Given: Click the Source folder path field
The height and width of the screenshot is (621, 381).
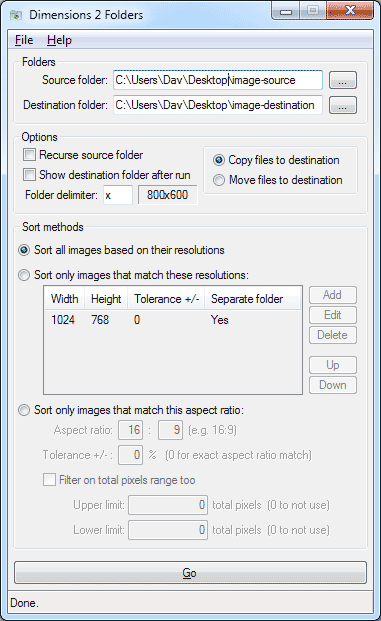Looking at the screenshot, I should 218,80.
